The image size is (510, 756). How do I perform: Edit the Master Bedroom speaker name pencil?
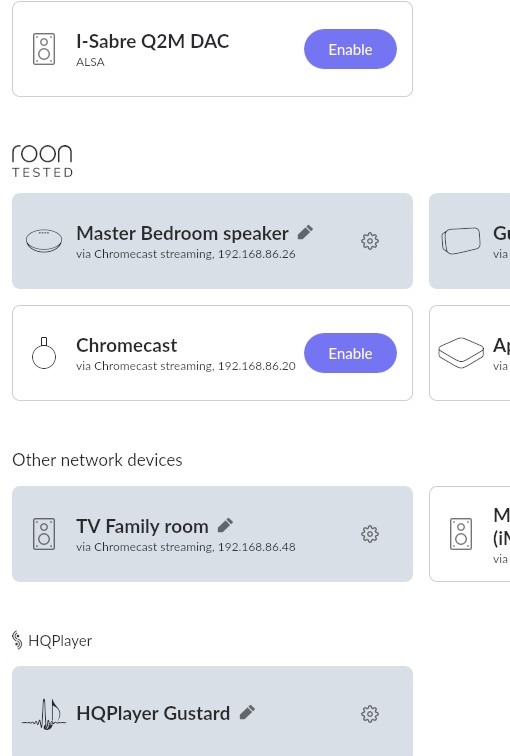pos(305,232)
